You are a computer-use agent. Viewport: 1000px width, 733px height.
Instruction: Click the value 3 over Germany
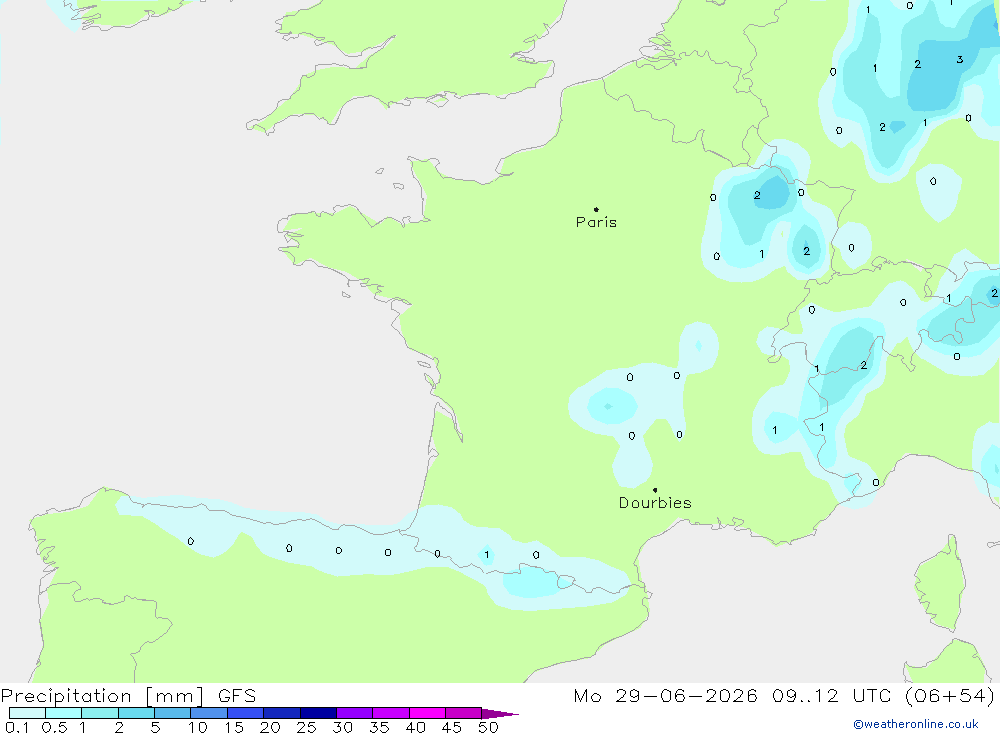(960, 60)
